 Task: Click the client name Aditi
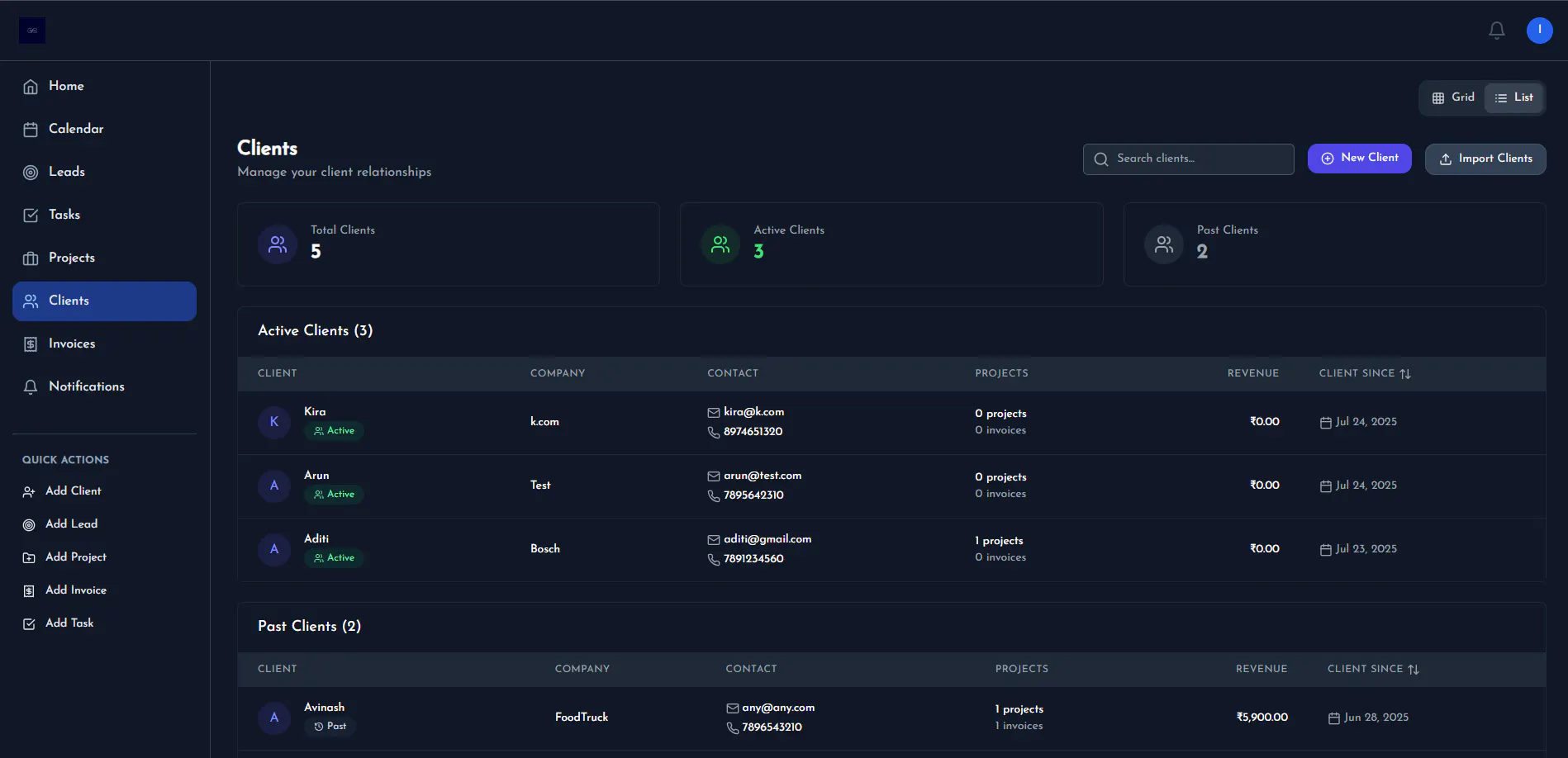pyautogui.click(x=316, y=539)
